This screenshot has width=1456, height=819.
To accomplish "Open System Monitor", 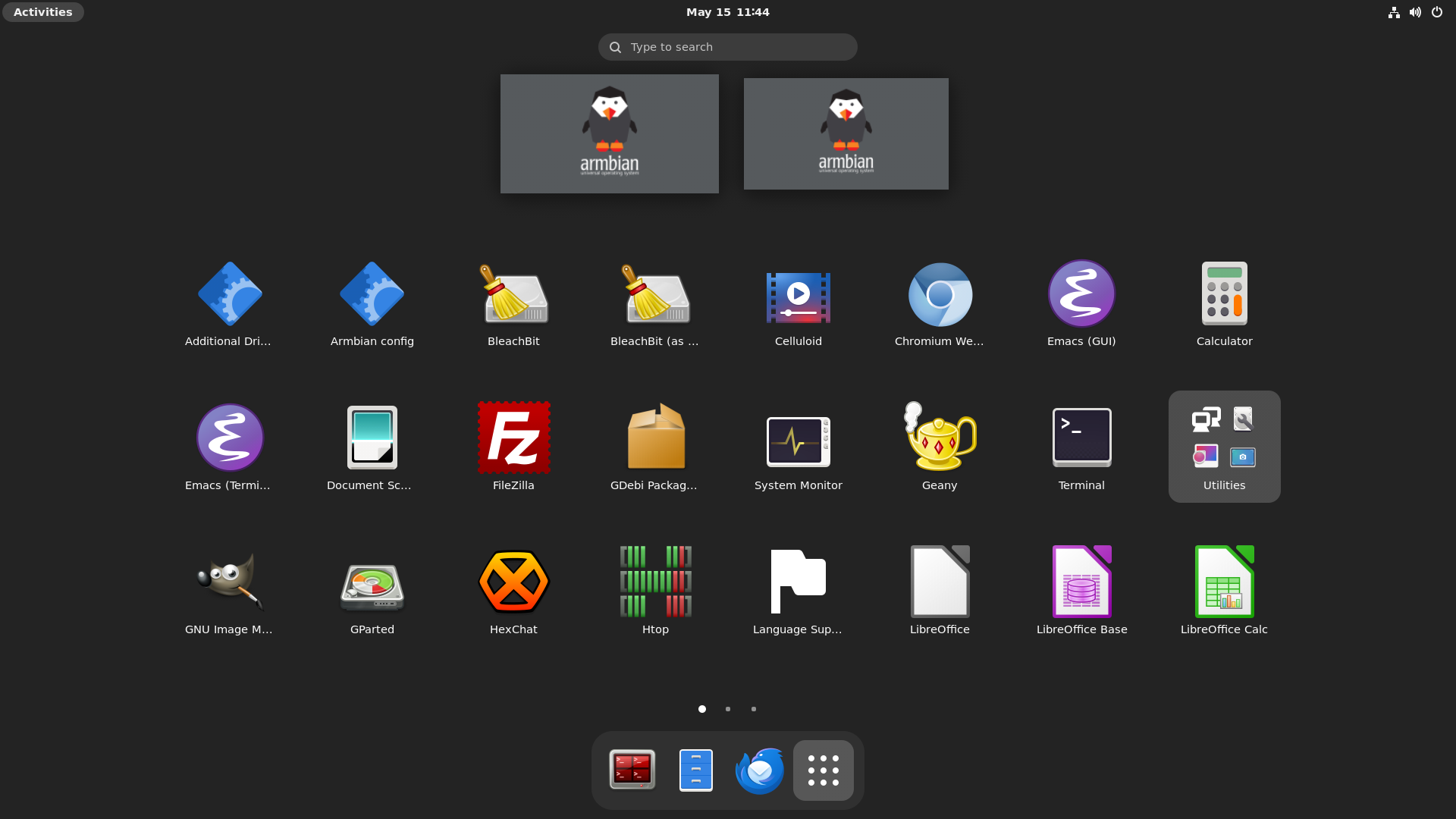I will click(798, 447).
